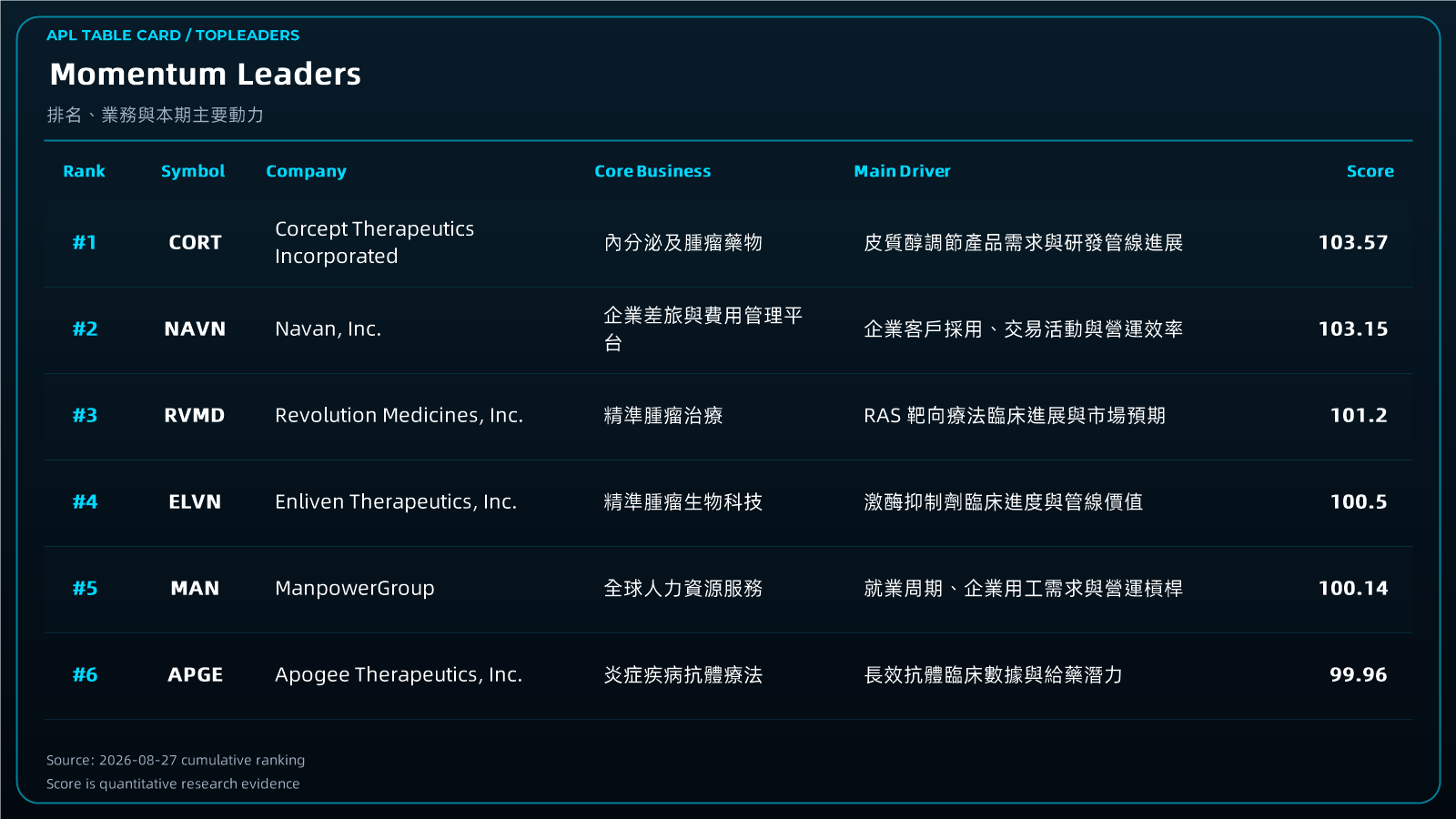The image size is (1456, 819).
Task: Click core business 精準腫瘤生物科技
Action: click(683, 501)
